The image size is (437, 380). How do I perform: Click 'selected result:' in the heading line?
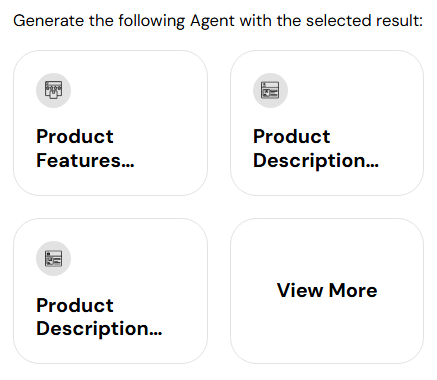pos(364,21)
